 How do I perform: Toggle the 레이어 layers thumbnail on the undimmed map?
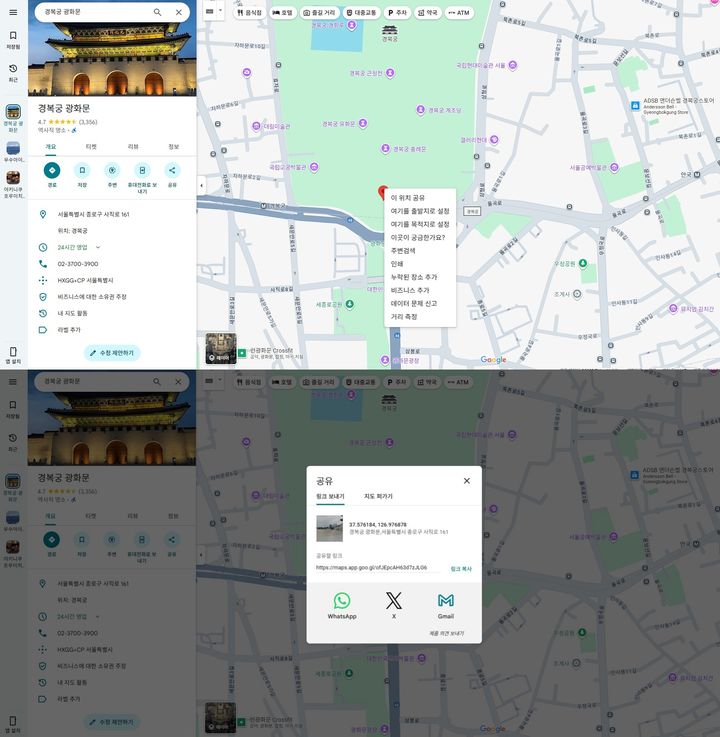pos(219,347)
